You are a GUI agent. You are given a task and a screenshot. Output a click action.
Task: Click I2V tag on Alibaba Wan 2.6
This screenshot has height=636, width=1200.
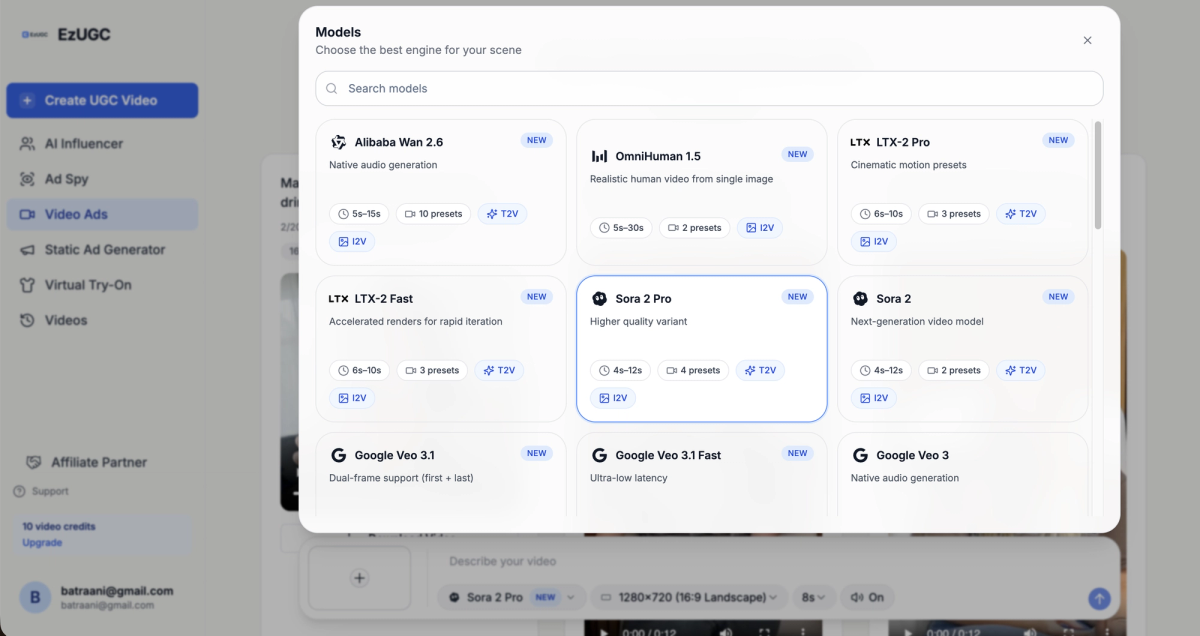[x=352, y=241]
